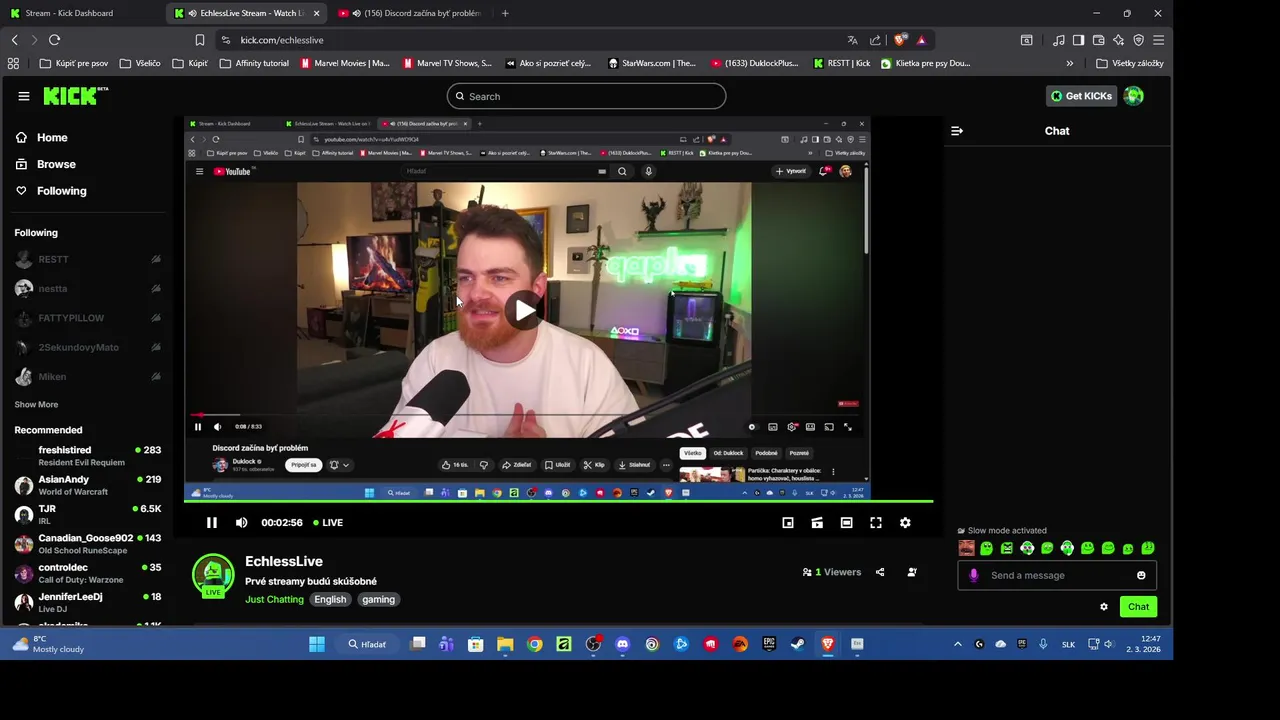Open the Brave music playlist icon
The width and height of the screenshot is (1280, 720).
point(1058,40)
